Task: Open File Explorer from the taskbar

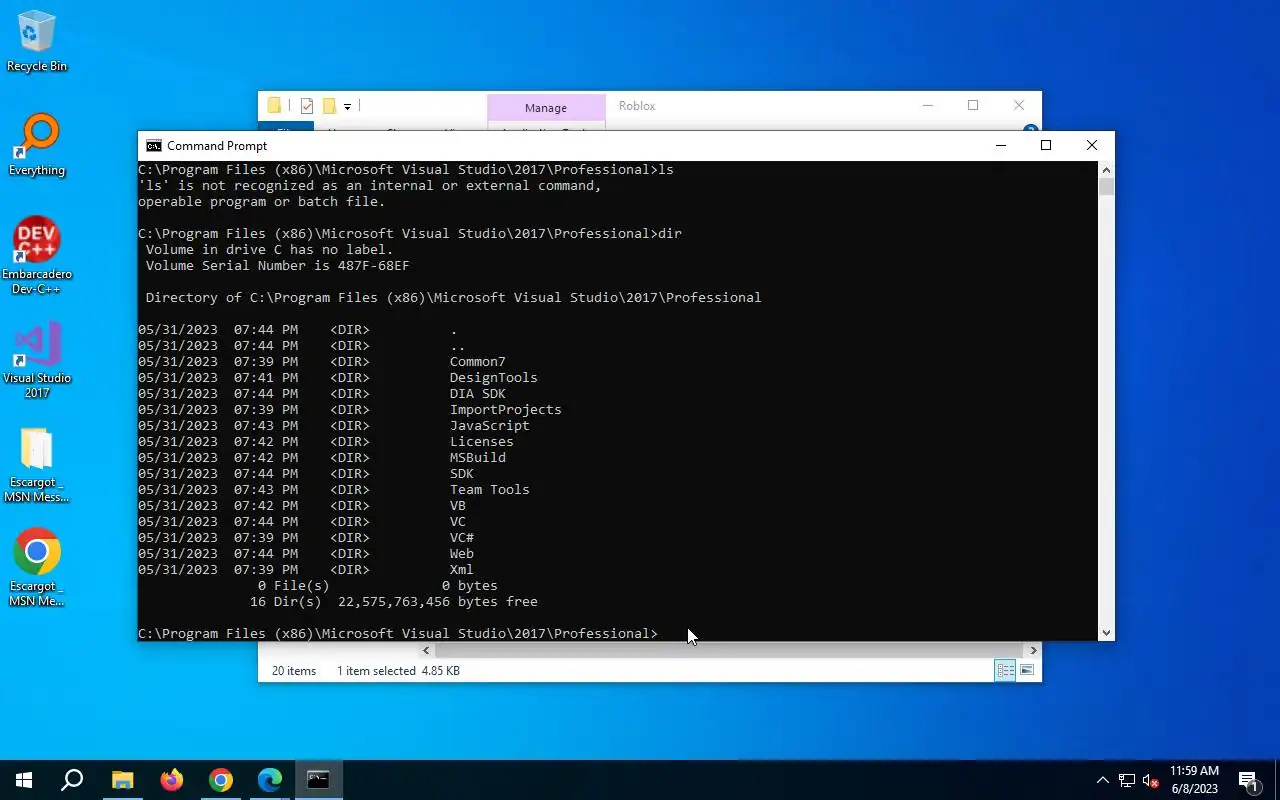Action: [x=122, y=780]
